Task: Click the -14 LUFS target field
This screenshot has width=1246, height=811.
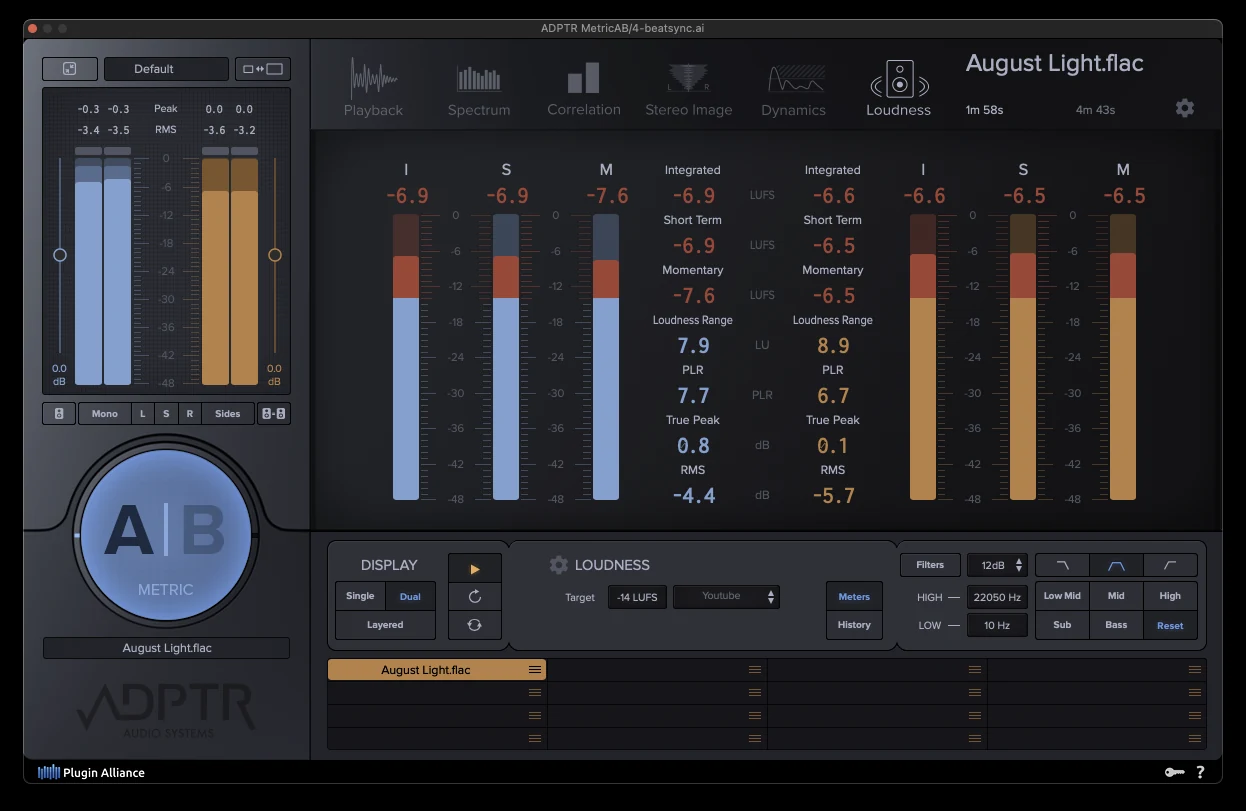Action: (x=637, y=597)
